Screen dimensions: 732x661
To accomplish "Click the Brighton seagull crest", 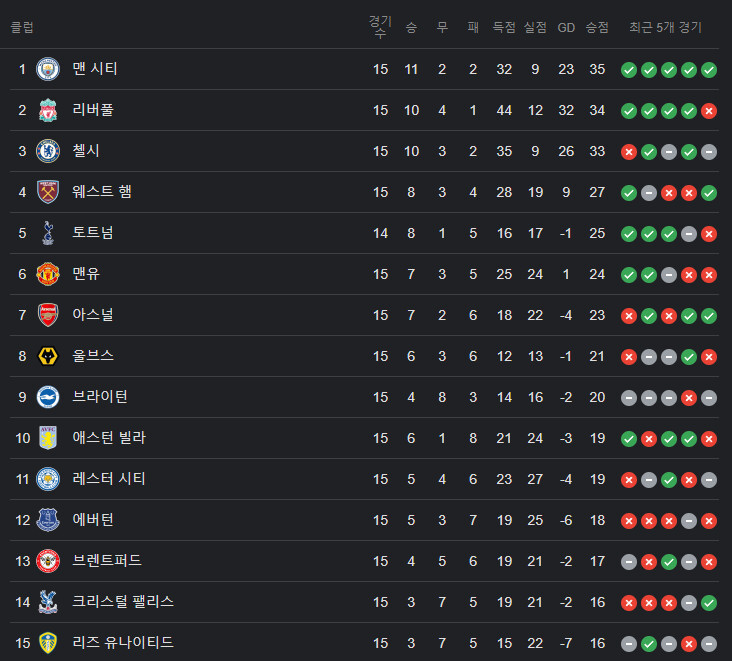I will 48,397.
